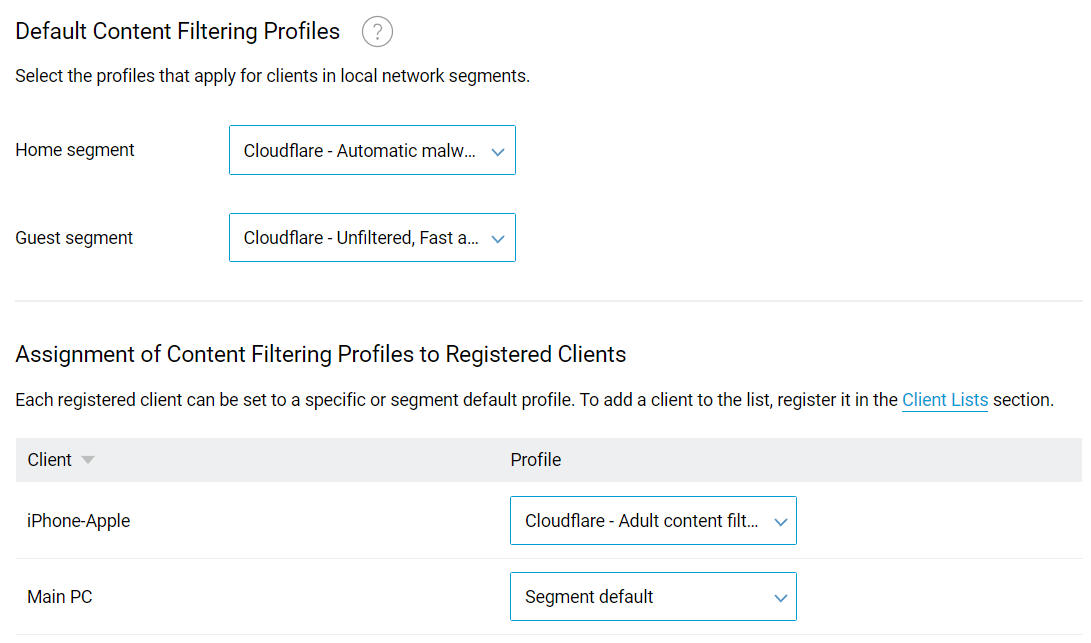Click the iPhone-Apple profile chevron arrow
Viewport: 1091px width, 643px height.
pos(780,521)
